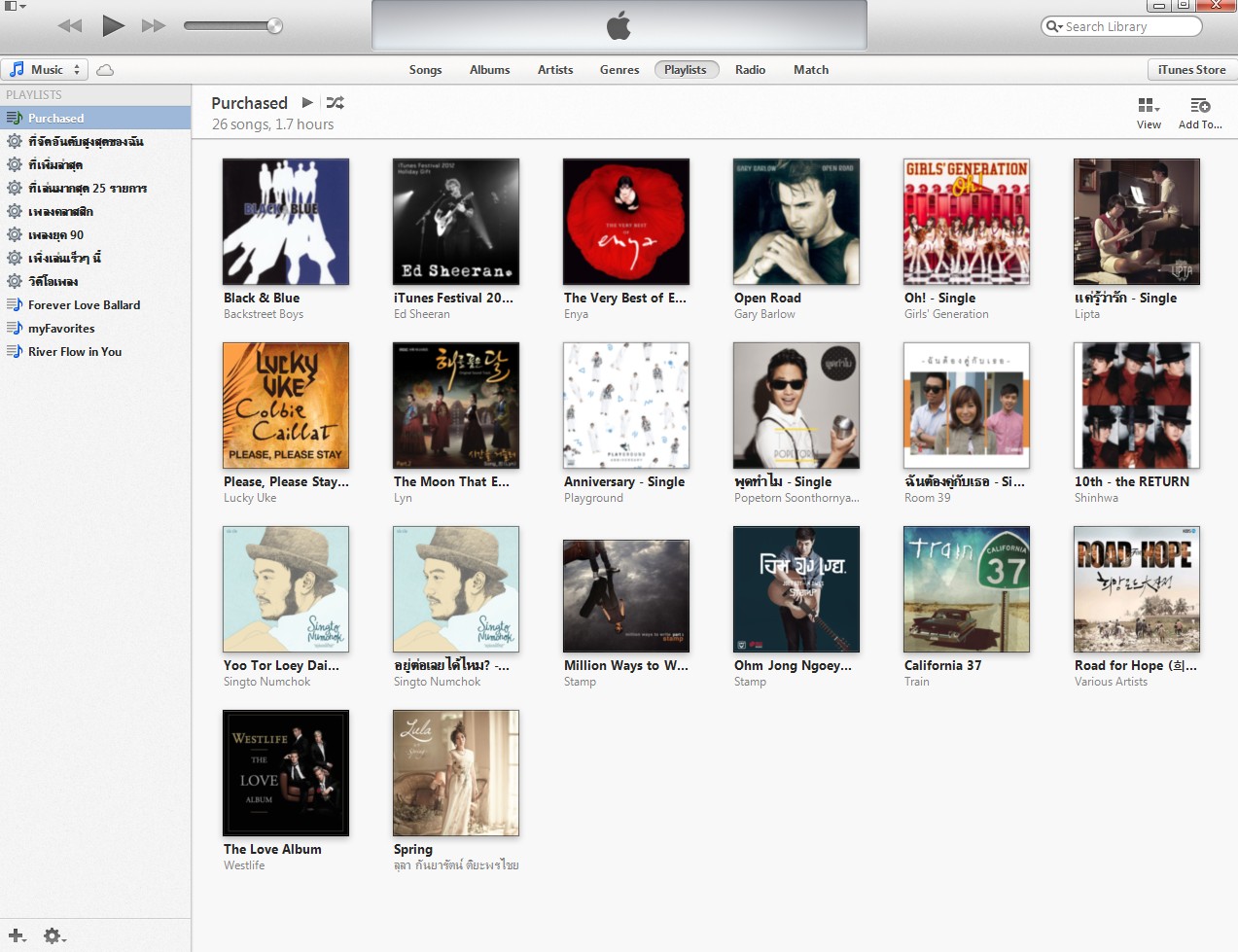Switch to the Artists tab

pyautogui.click(x=555, y=70)
